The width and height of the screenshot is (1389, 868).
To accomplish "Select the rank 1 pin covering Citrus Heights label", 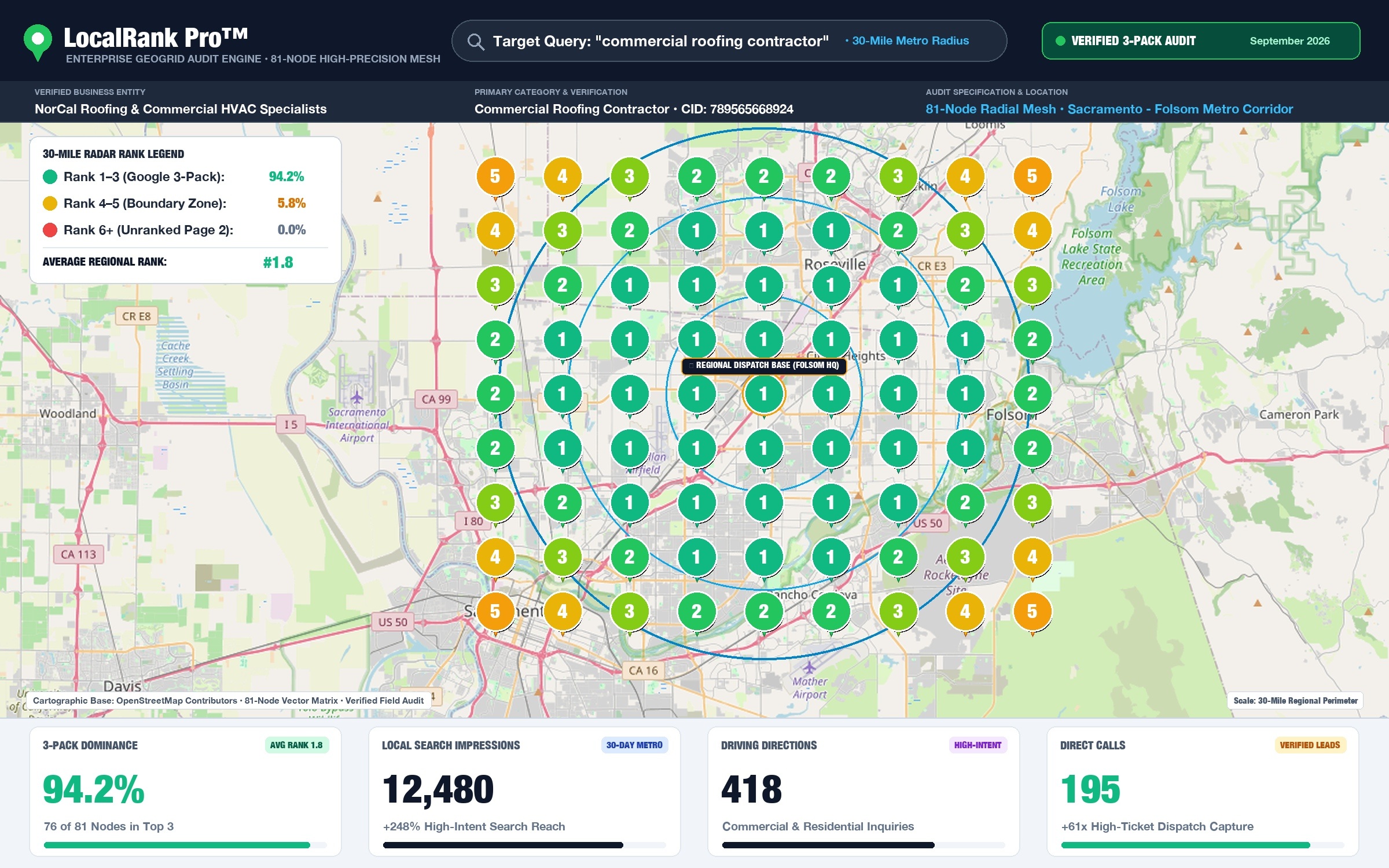I will [831, 339].
